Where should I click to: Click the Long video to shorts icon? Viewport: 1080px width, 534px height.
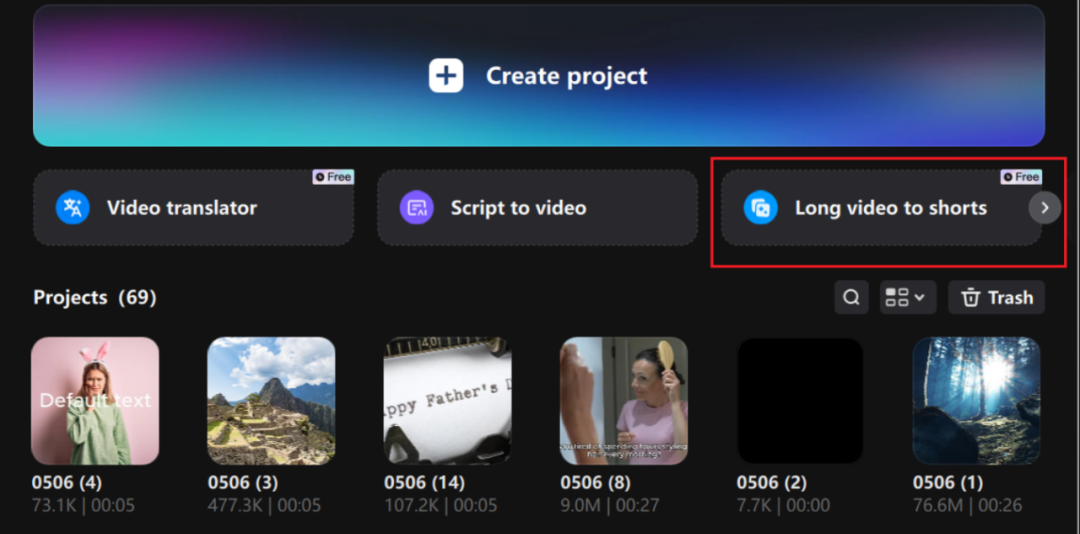(761, 208)
